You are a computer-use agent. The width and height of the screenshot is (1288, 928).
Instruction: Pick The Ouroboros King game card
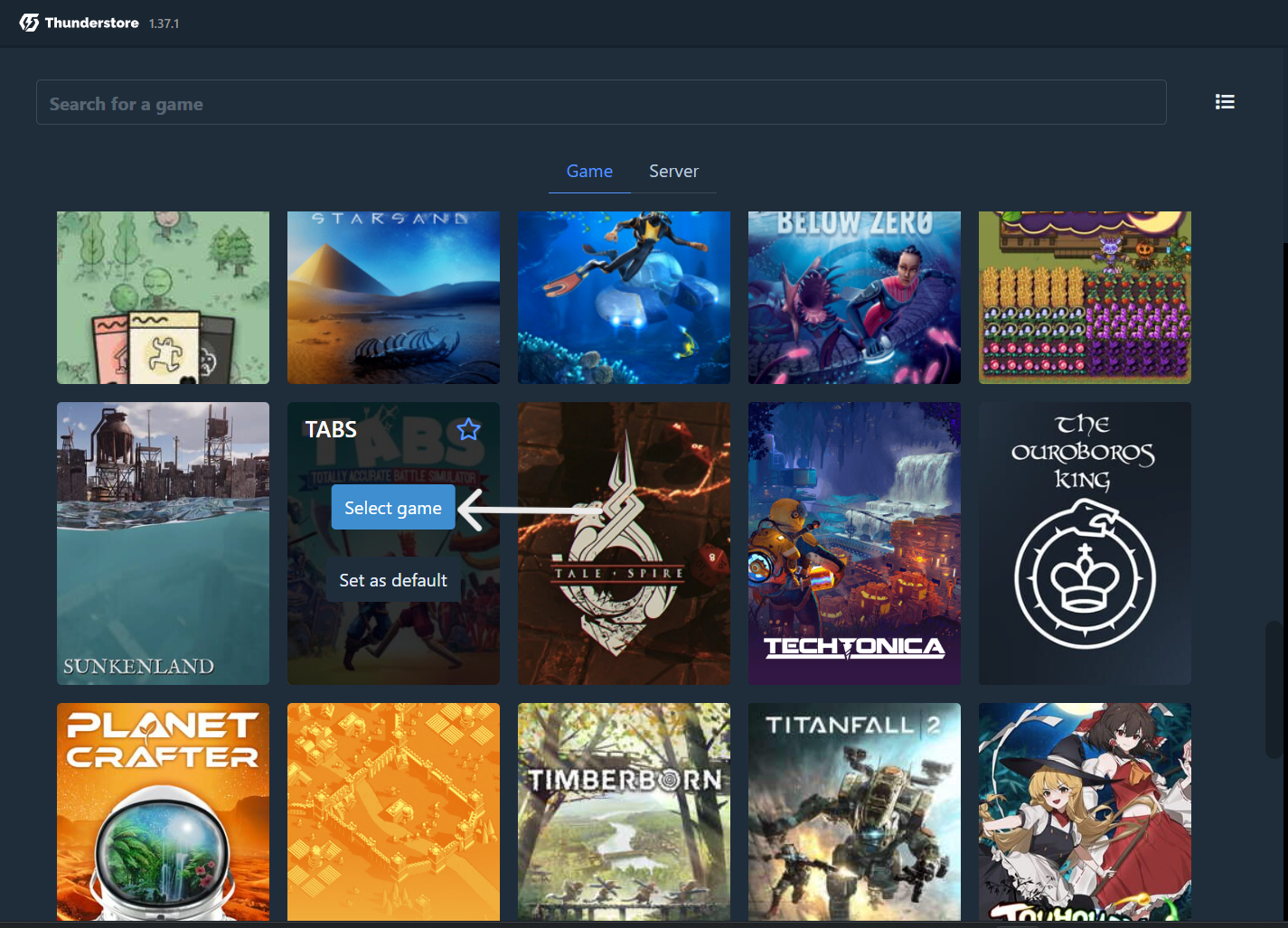1085,543
